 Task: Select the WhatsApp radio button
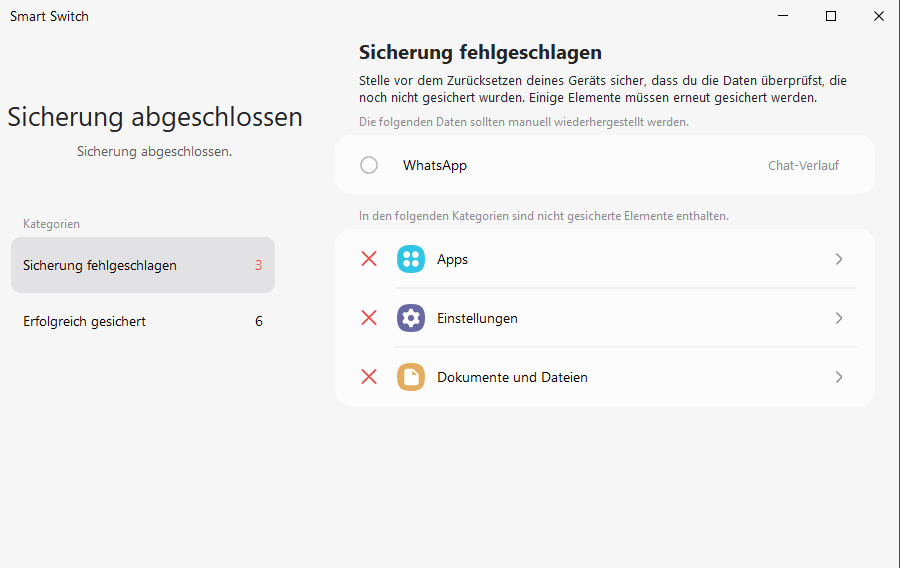coord(369,165)
